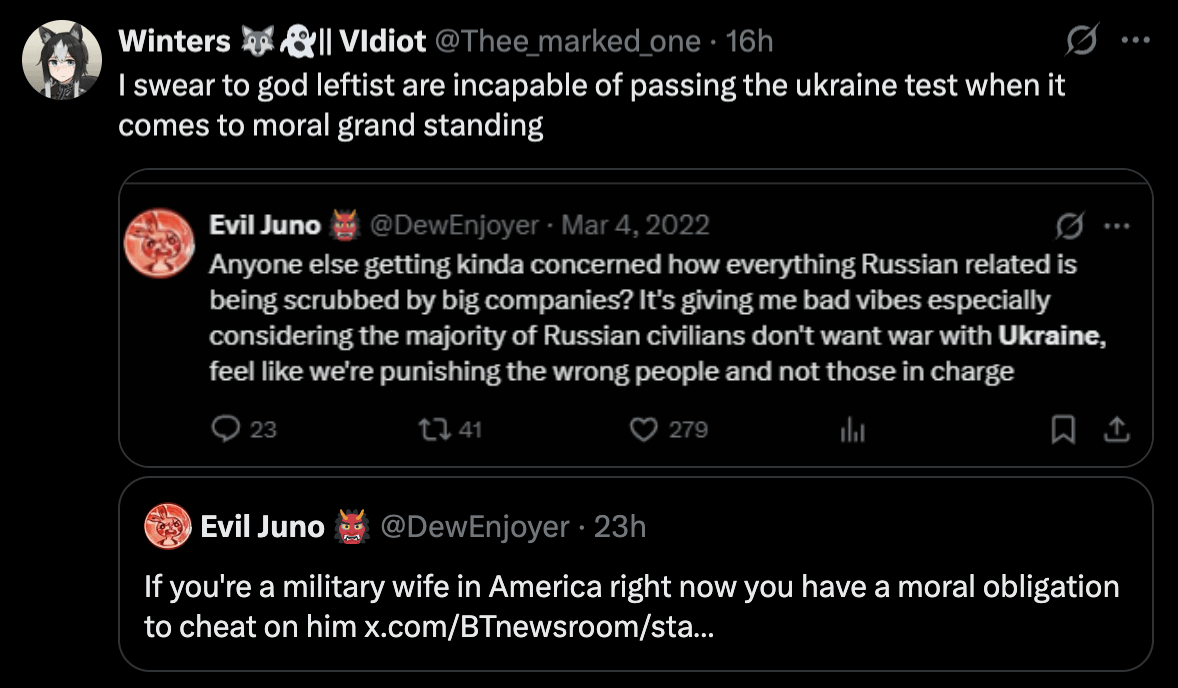View analytics icon on the quoted tweet
The width and height of the screenshot is (1178, 688).
coord(851,430)
